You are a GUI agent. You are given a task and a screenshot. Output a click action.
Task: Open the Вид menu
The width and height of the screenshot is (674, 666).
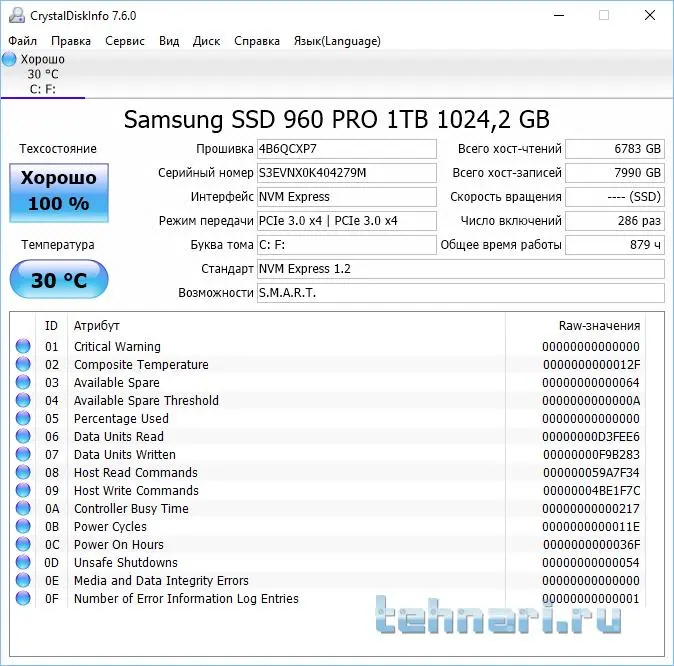tap(169, 41)
